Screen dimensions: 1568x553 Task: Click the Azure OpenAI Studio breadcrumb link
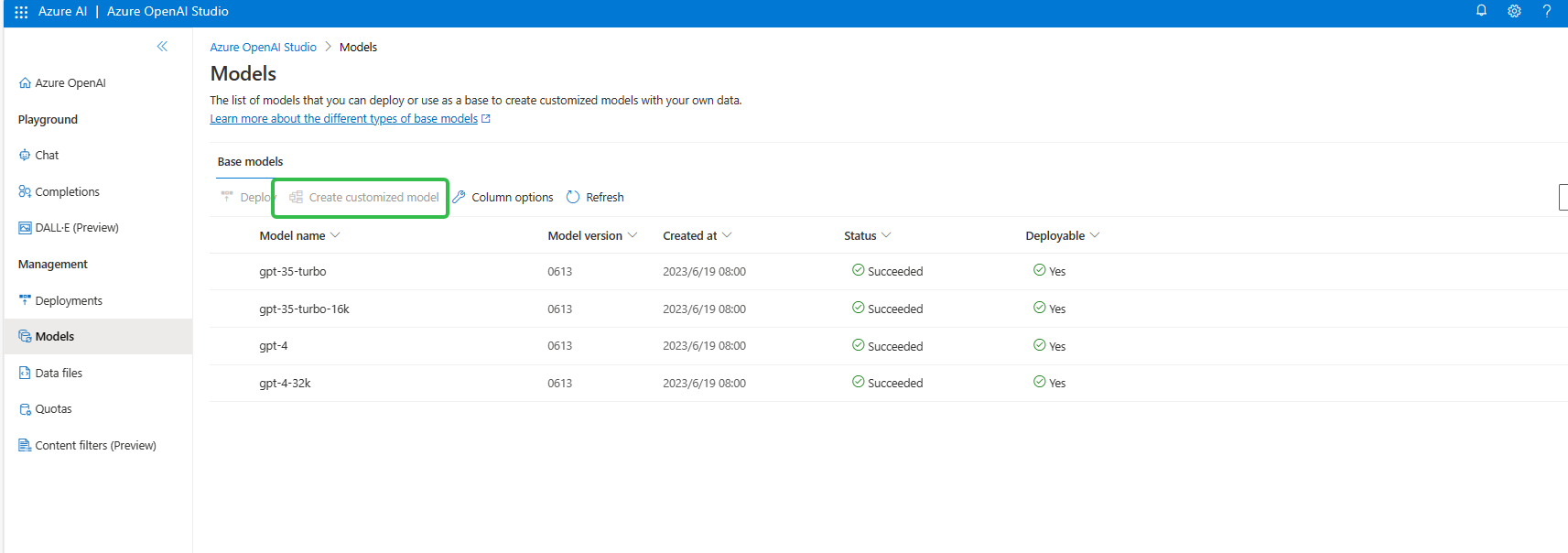(263, 48)
